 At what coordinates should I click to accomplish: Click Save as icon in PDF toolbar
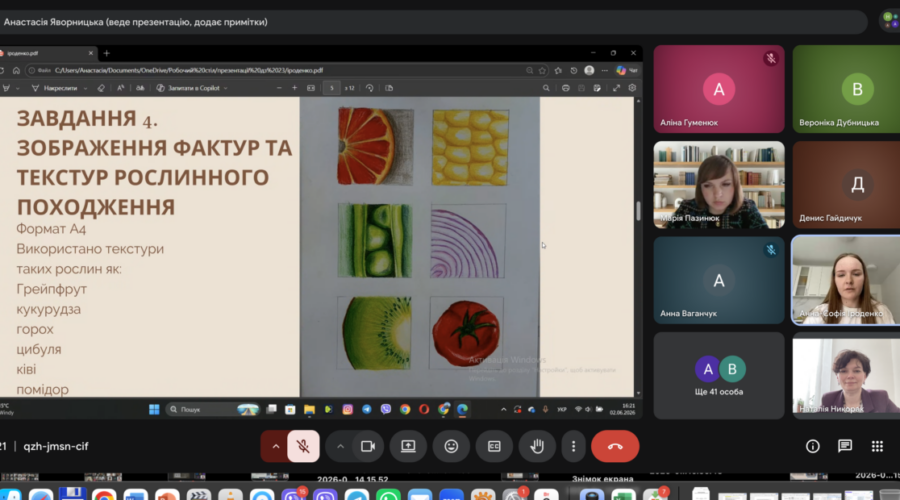coord(597,88)
